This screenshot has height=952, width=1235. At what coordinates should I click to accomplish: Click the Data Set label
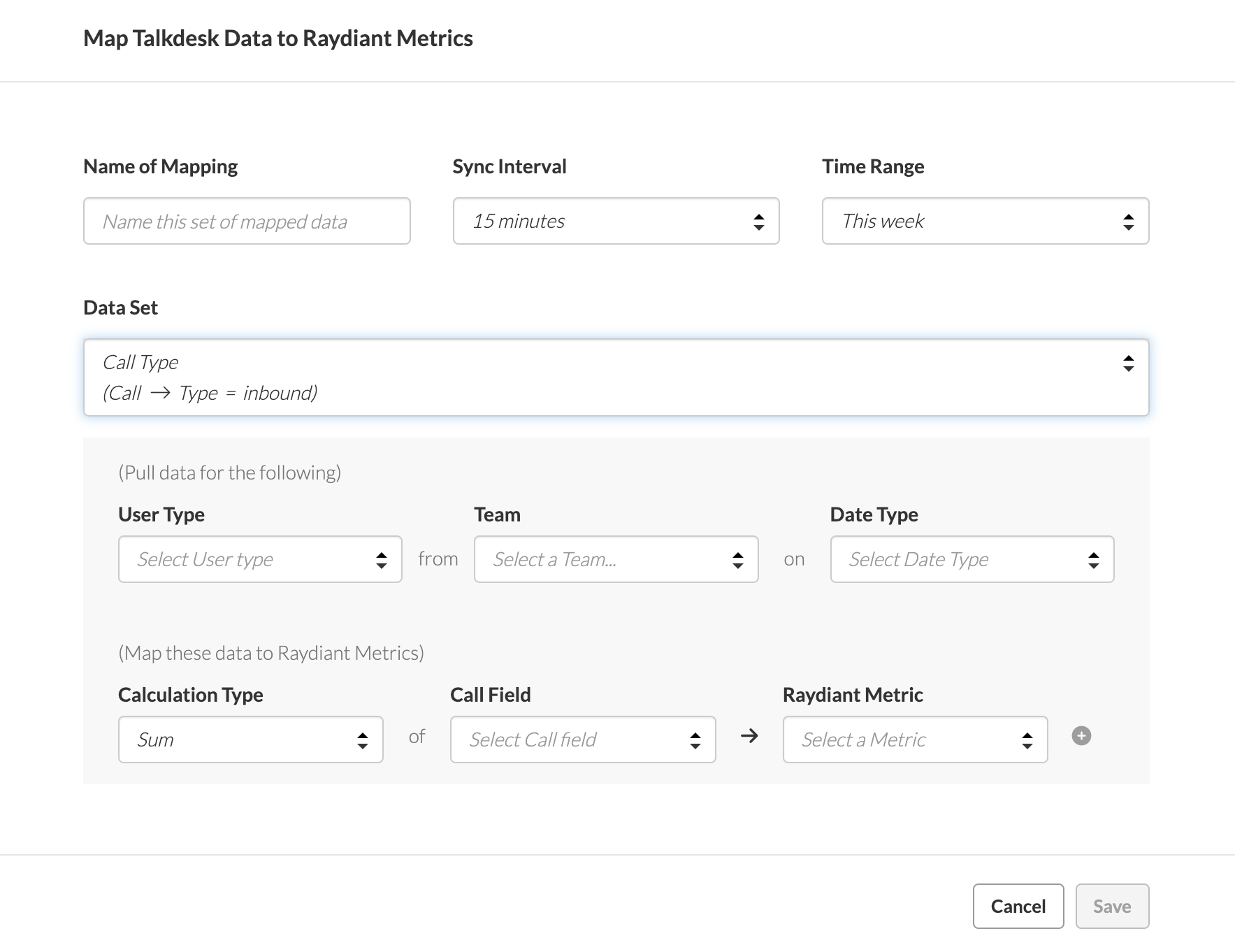(120, 308)
